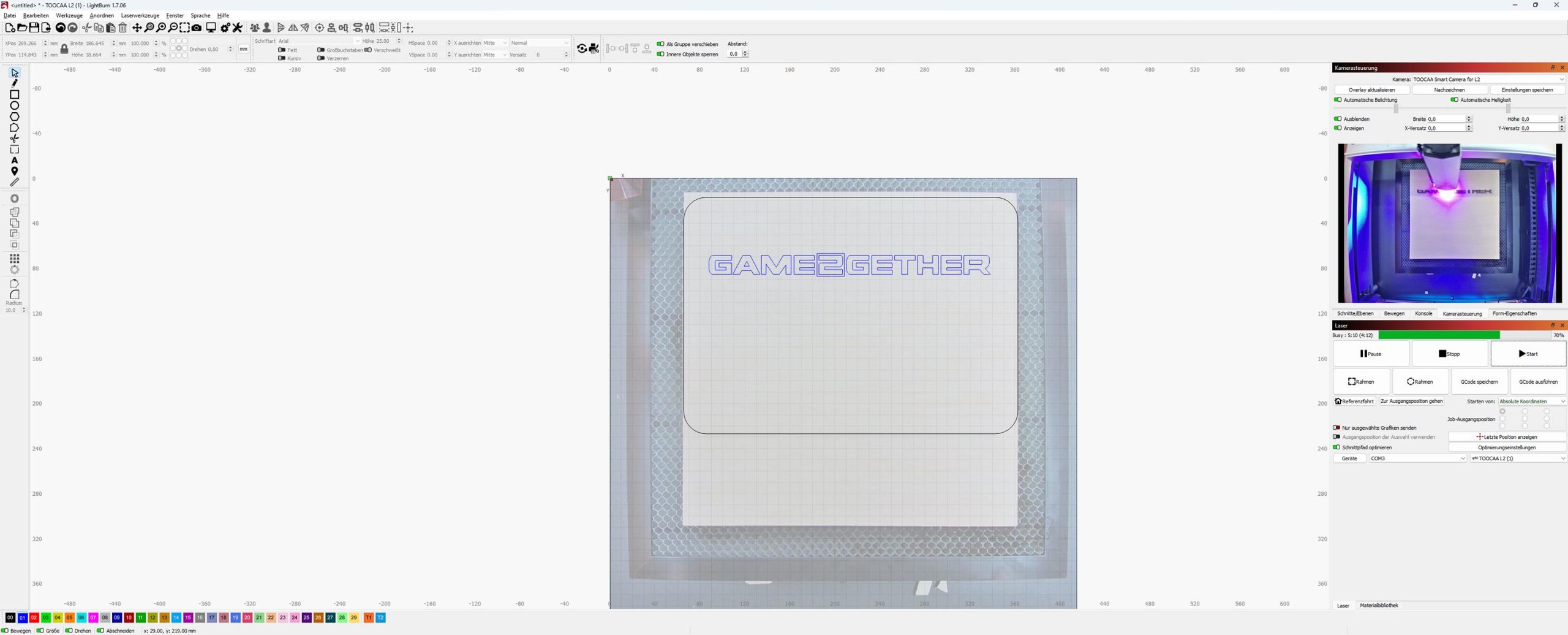Click the camera capture toolbar icon
Screen dimensions: 1568x635
197,28
